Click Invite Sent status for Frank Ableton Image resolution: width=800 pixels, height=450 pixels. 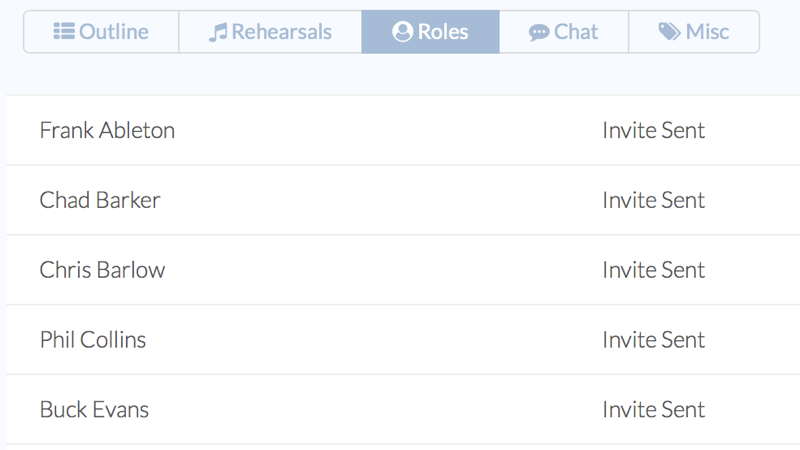point(654,131)
